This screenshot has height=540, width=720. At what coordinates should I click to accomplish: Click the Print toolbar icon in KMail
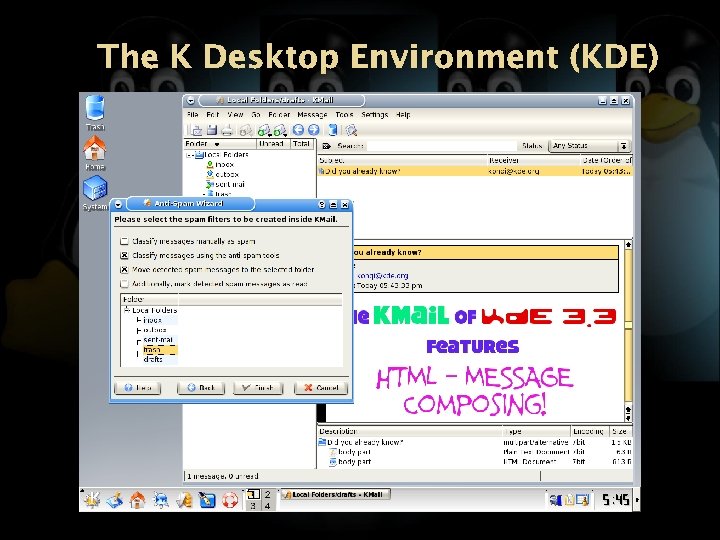pos(227,130)
